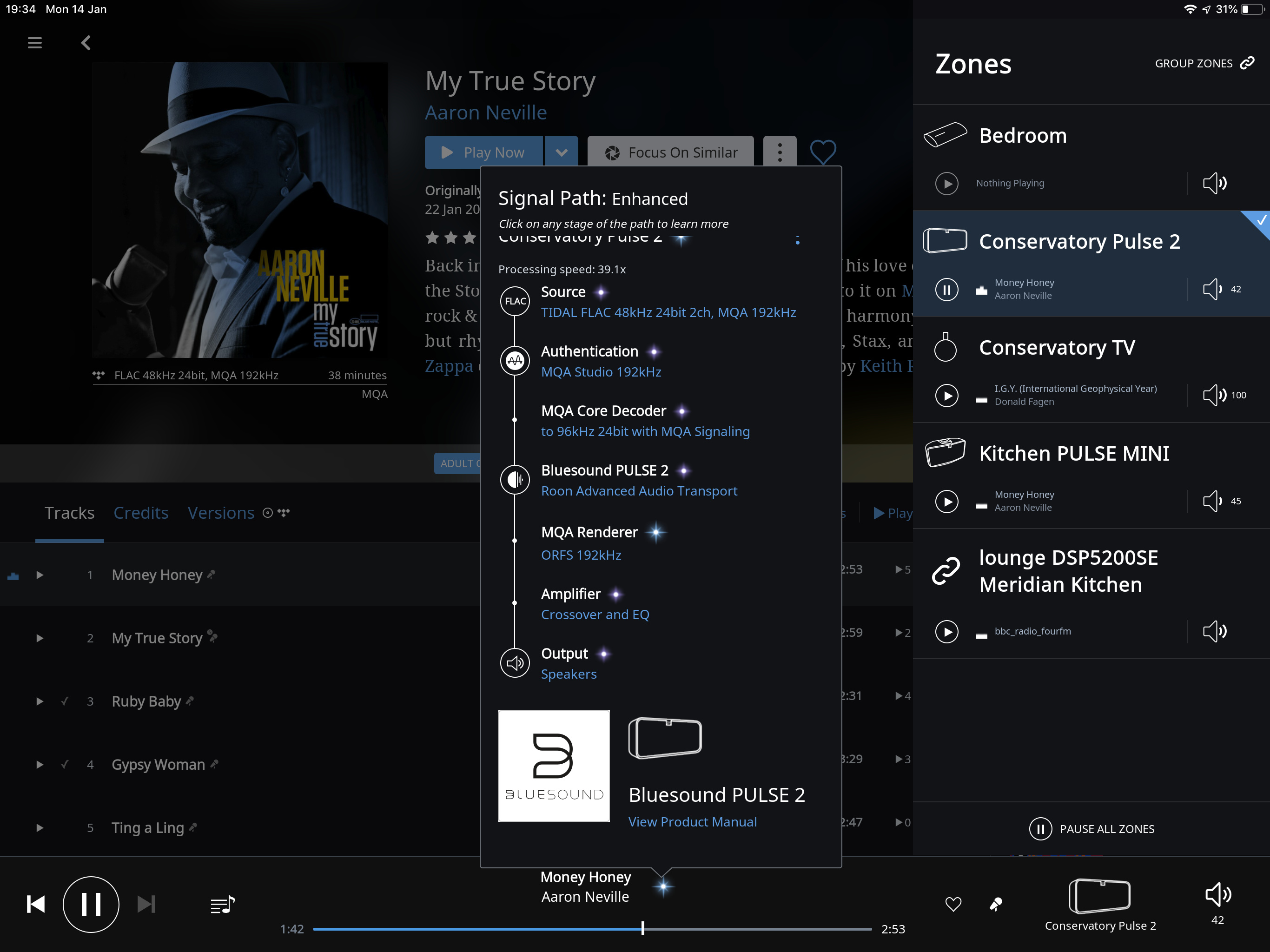Open the play queue icon

[x=222, y=904]
